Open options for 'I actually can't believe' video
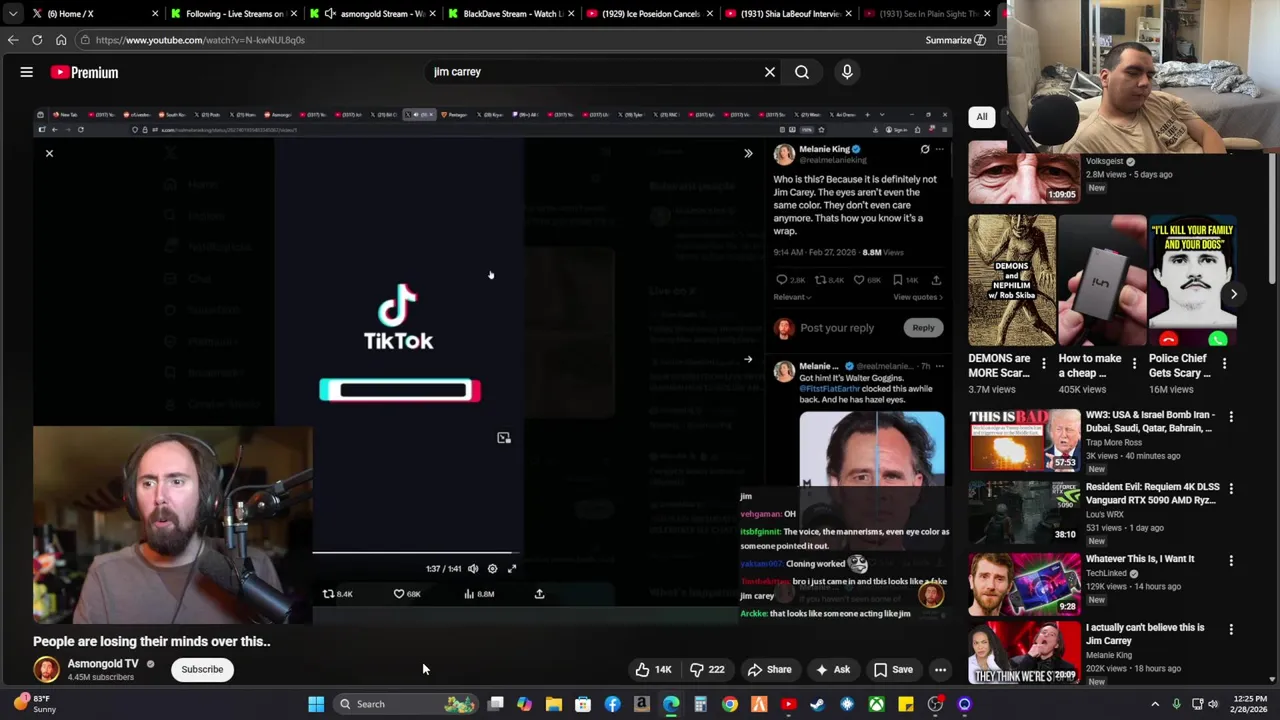Image resolution: width=1280 pixels, height=720 pixels. (1231, 630)
